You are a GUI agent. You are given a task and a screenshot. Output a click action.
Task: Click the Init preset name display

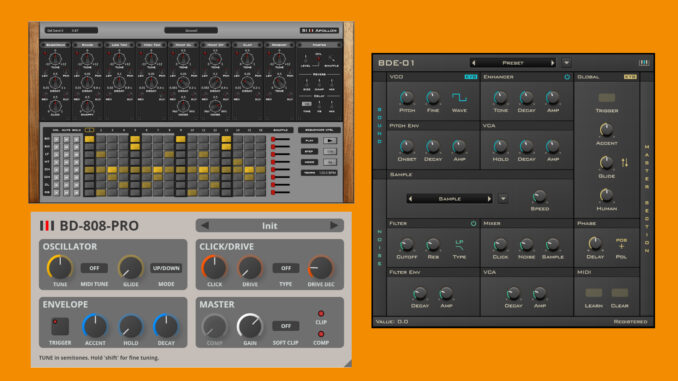(269, 225)
